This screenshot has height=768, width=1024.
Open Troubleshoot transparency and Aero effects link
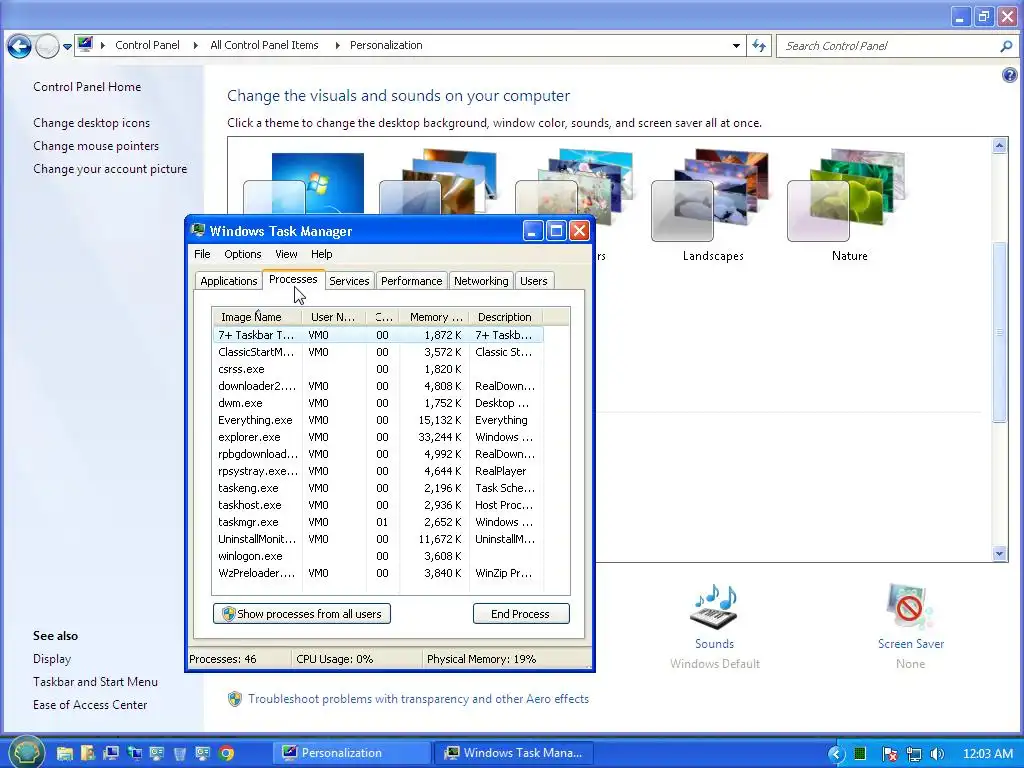tap(418, 699)
